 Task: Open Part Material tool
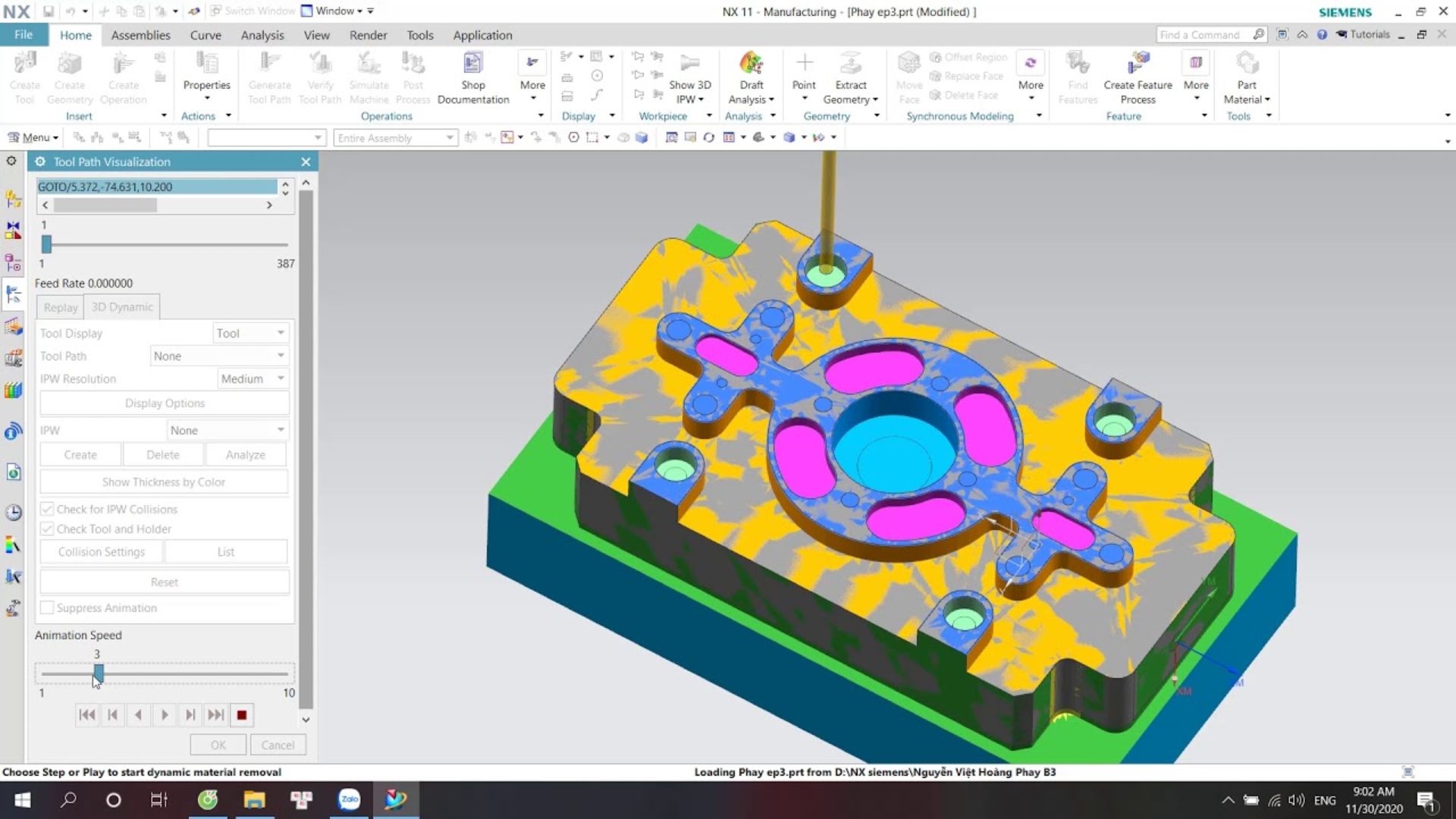[1247, 78]
